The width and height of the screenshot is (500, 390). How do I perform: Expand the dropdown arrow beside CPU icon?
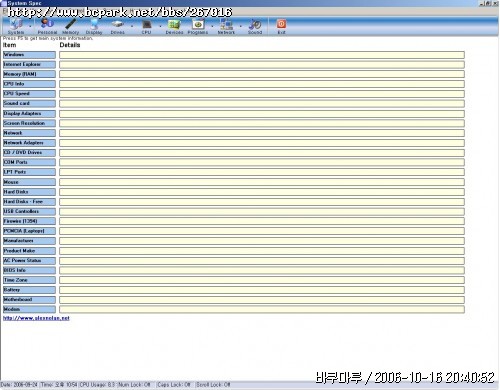(x=160, y=26)
